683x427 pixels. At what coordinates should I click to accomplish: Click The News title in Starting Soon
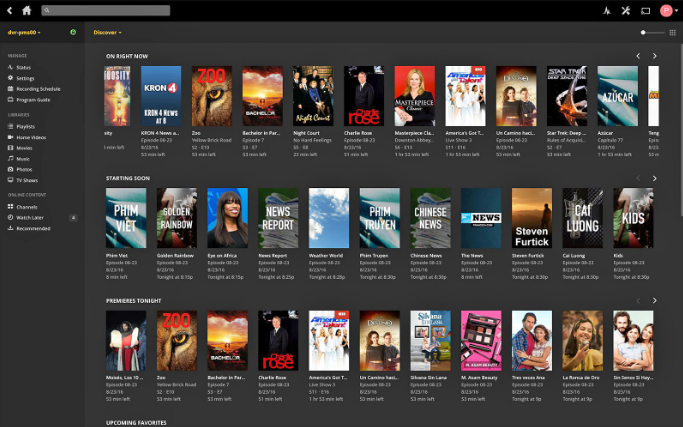tap(472, 255)
